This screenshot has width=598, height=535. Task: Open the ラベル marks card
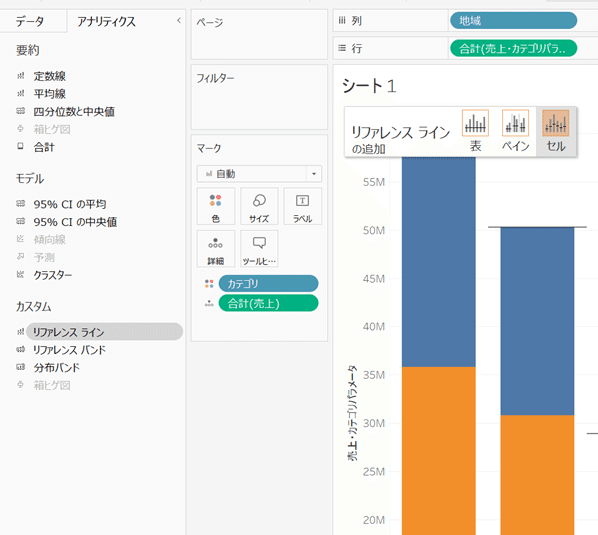point(302,206)
